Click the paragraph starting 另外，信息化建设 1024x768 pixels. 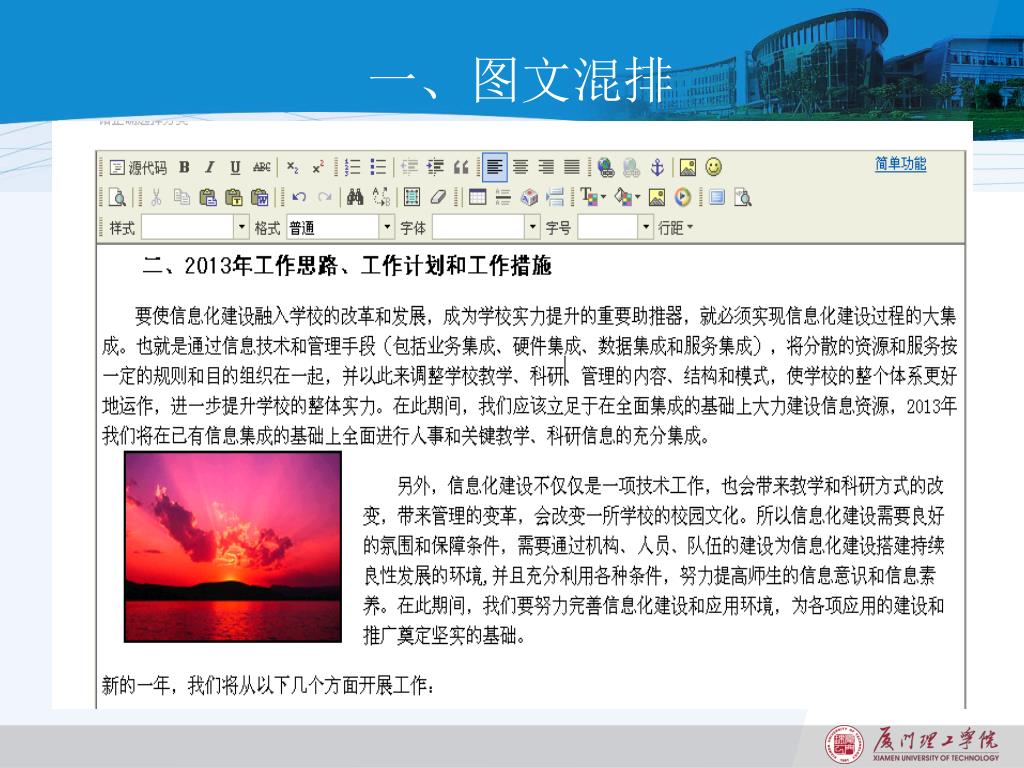[654, 560]
